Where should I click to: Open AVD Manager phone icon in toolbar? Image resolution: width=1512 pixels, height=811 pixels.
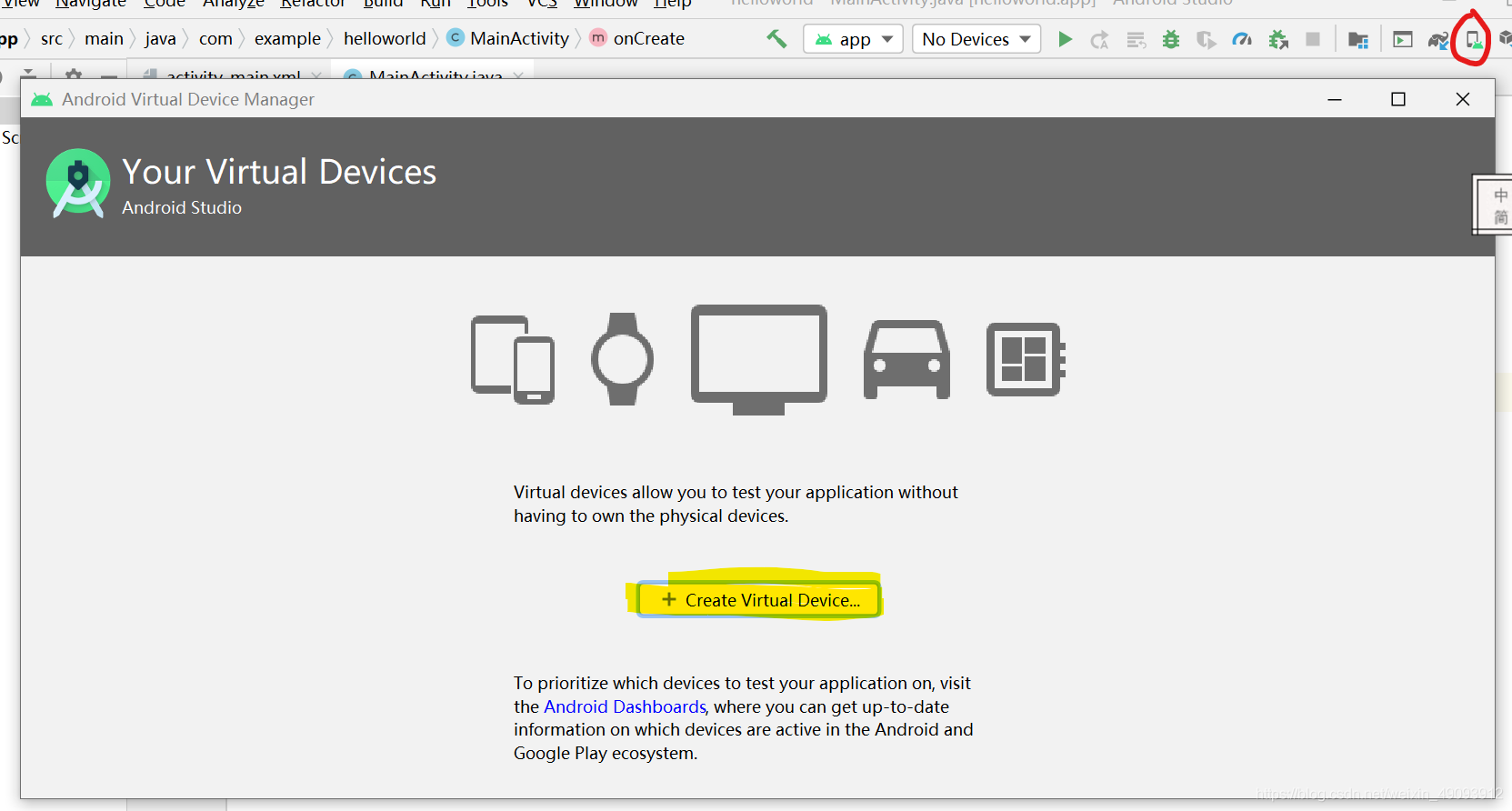(x=1473, y=39)
